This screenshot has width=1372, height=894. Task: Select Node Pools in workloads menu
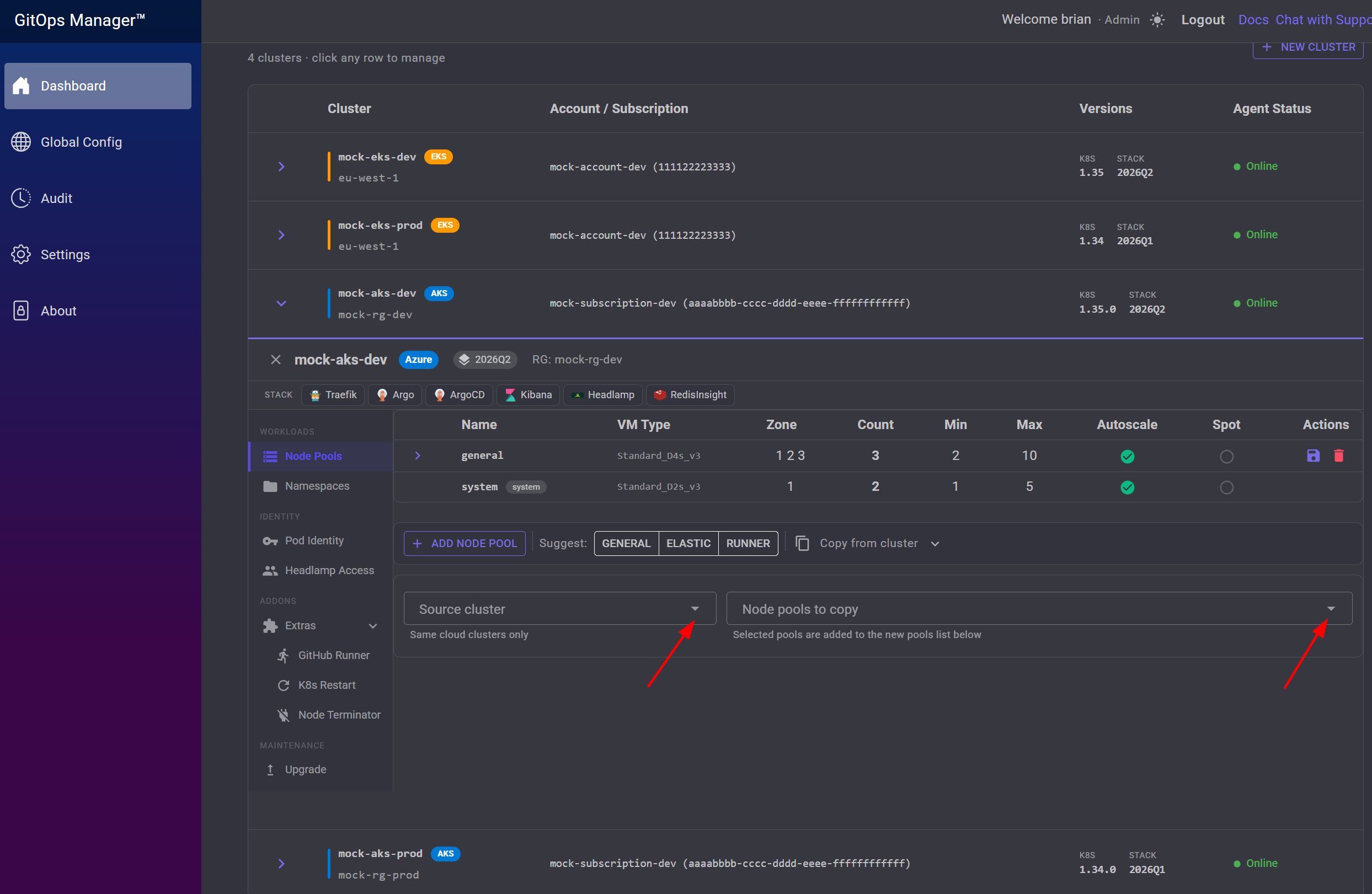tap(321, 457)
